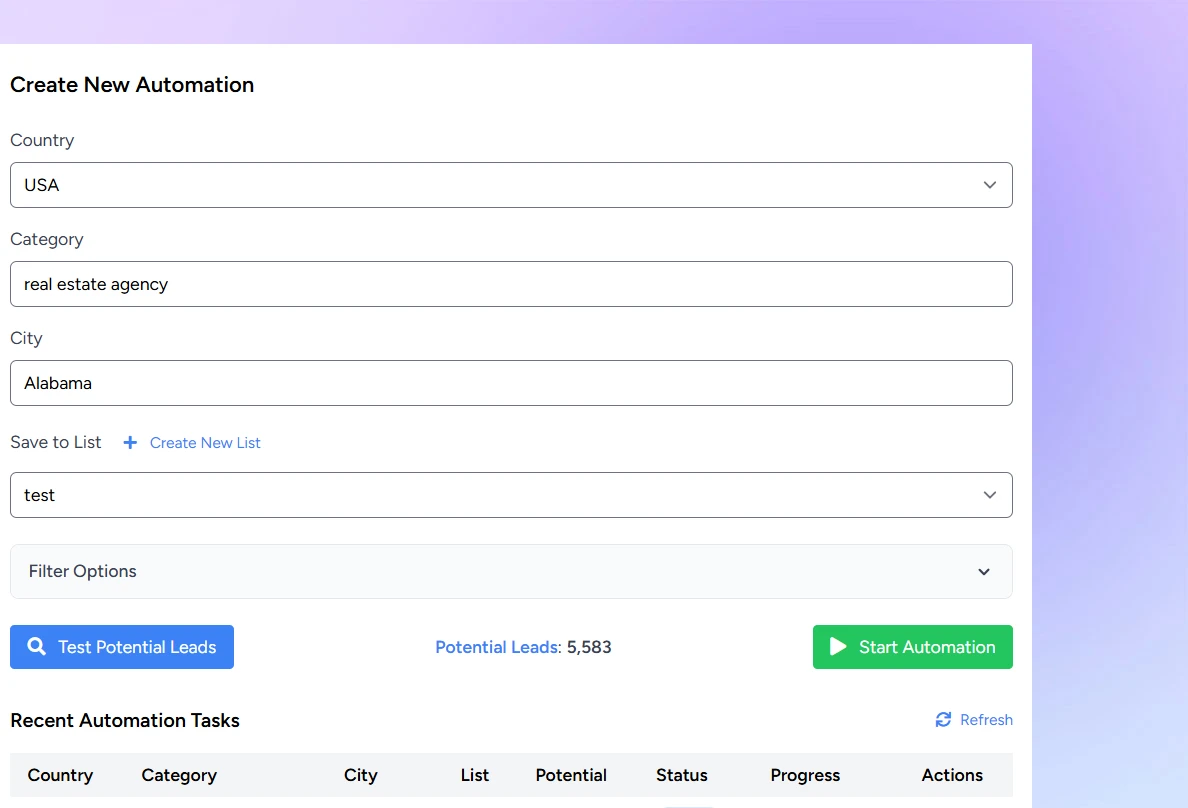Image resolution: width=1188 pixels, height=808 pixels.
Task: Open the Create New List link
Action: click(x=205, y=443)
